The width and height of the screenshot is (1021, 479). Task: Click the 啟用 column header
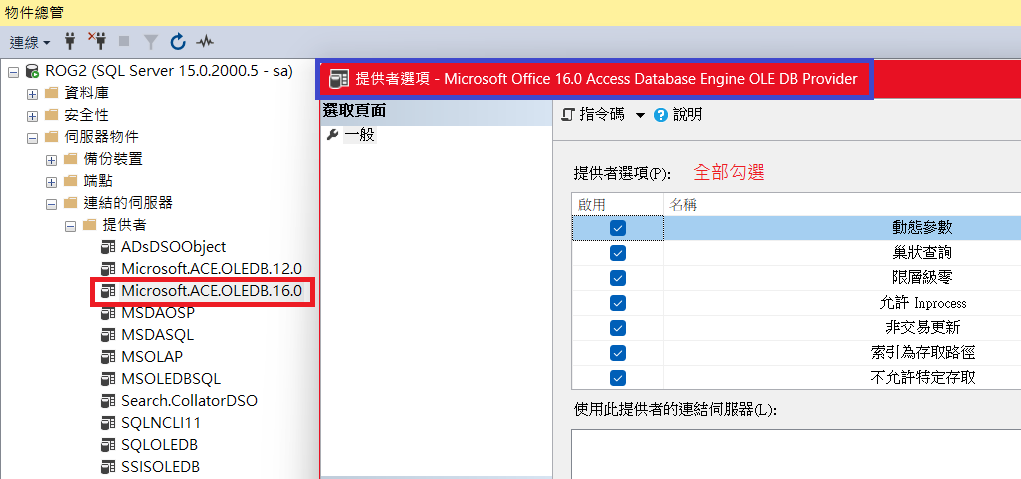click(x=618, y=204)
